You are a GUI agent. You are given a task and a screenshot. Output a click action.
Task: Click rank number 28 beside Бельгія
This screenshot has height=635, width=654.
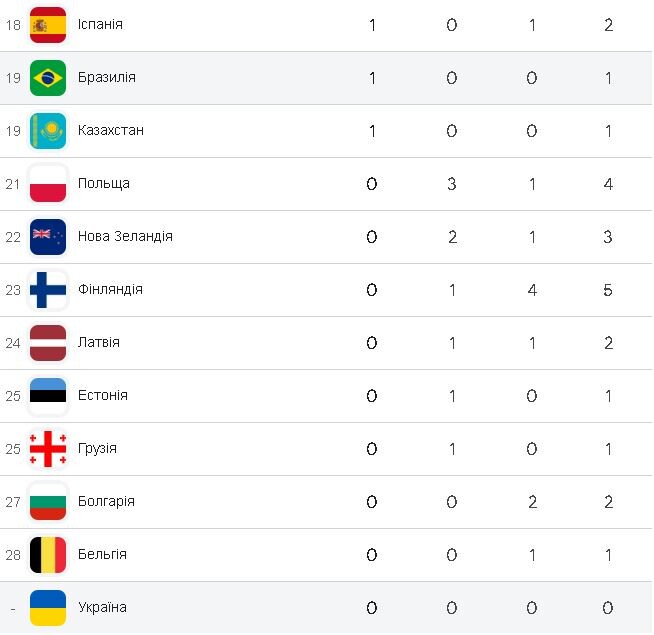point(13,555)
